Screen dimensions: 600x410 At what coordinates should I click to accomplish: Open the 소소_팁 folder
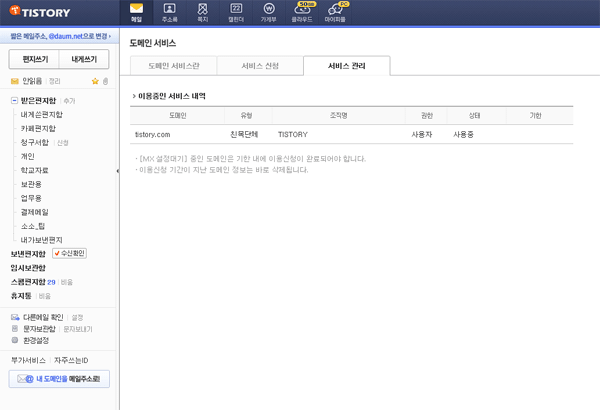[33, 226]
